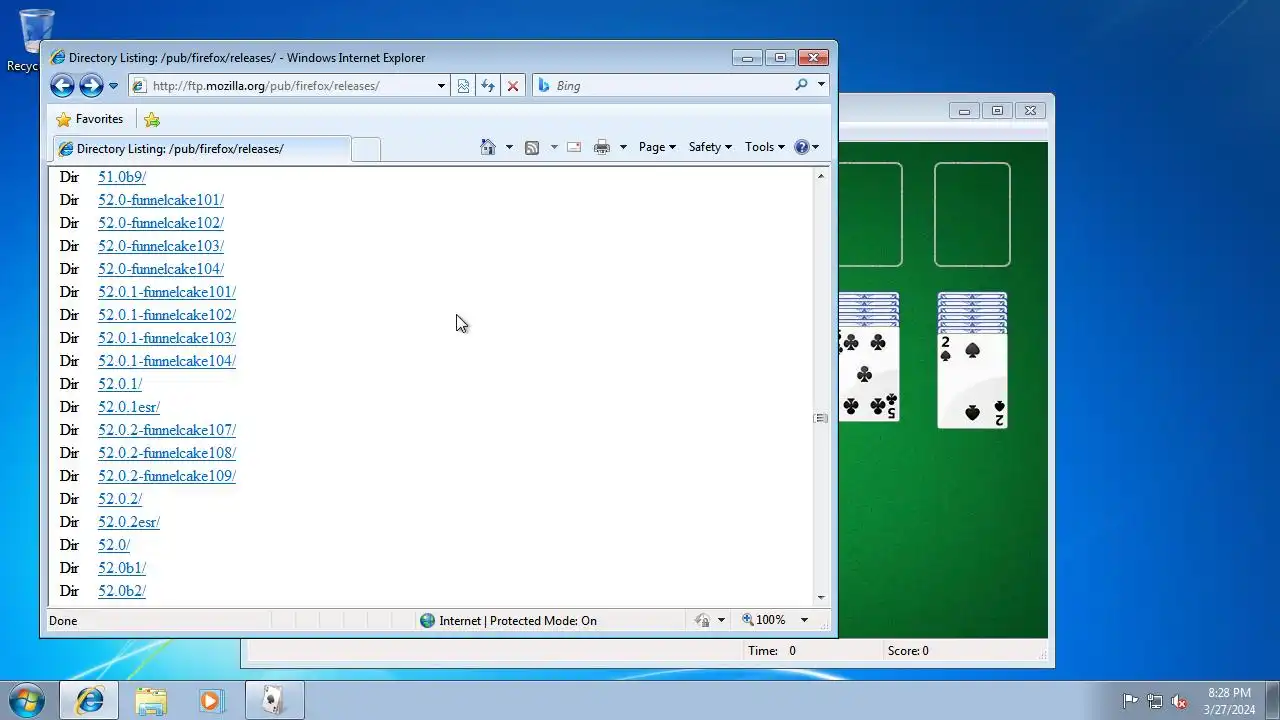Stop loading with the red X icon

click(x=513, y=86)
